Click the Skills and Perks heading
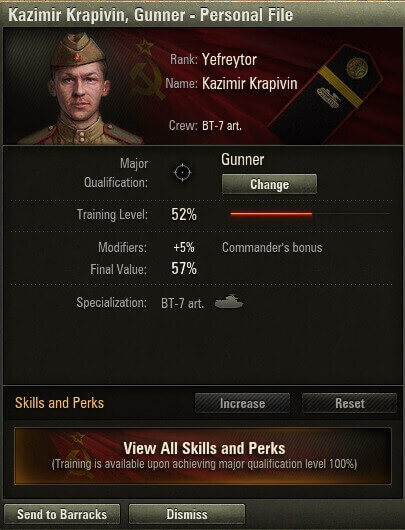The height and width of the screenshot is (530, 405). [59, 403]
